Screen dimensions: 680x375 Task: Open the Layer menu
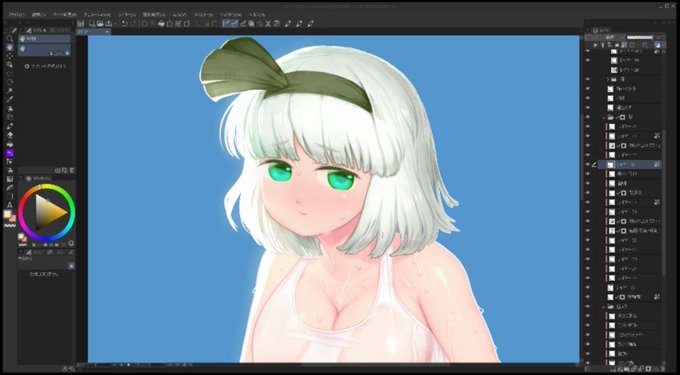click(x=127, y=14)
